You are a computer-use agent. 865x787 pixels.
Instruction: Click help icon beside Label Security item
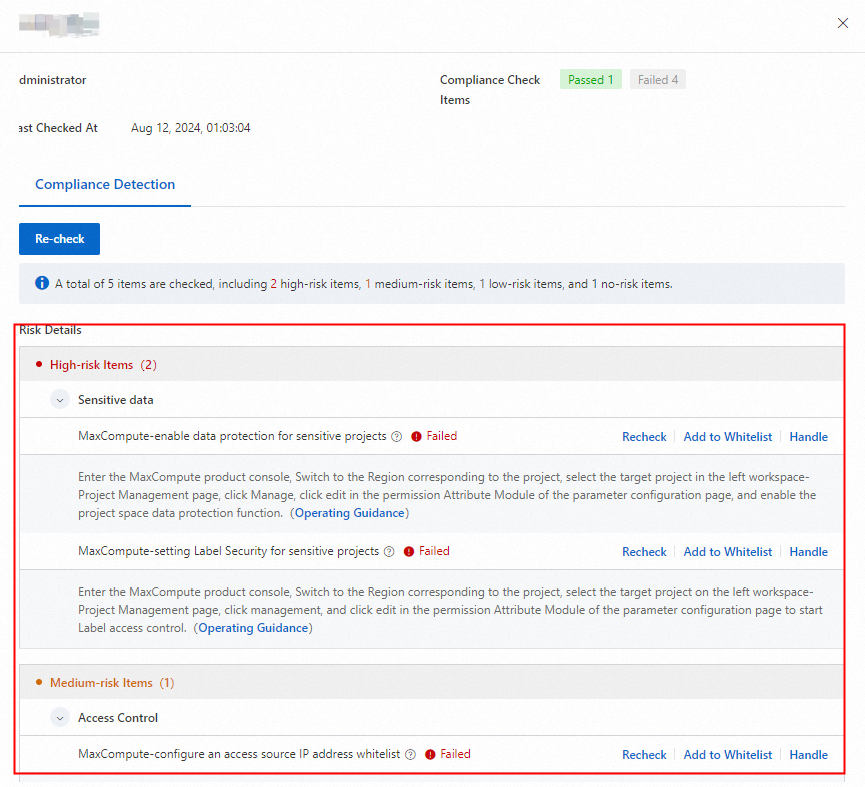389,552
